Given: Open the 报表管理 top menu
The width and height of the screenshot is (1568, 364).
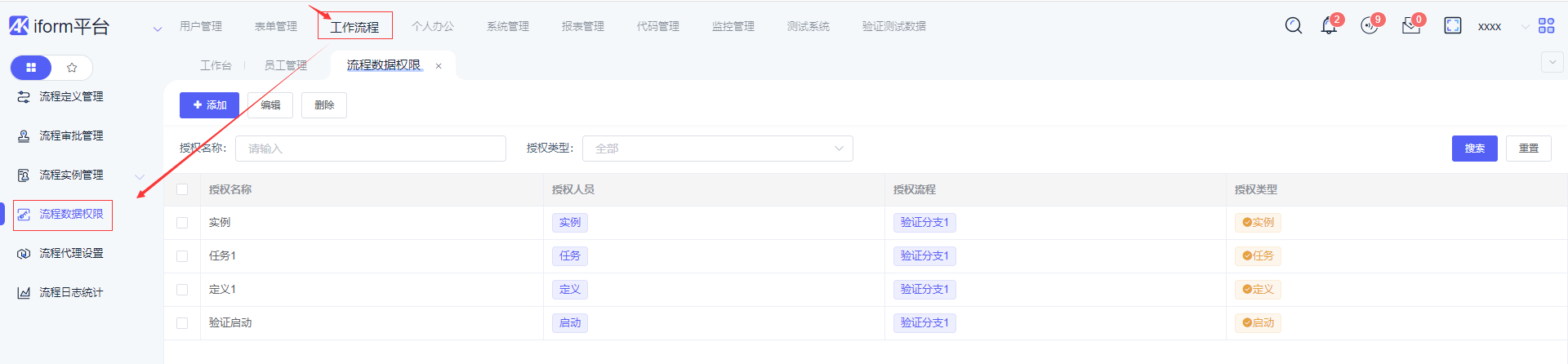Looking at the screenshot, I should point(582,26).
